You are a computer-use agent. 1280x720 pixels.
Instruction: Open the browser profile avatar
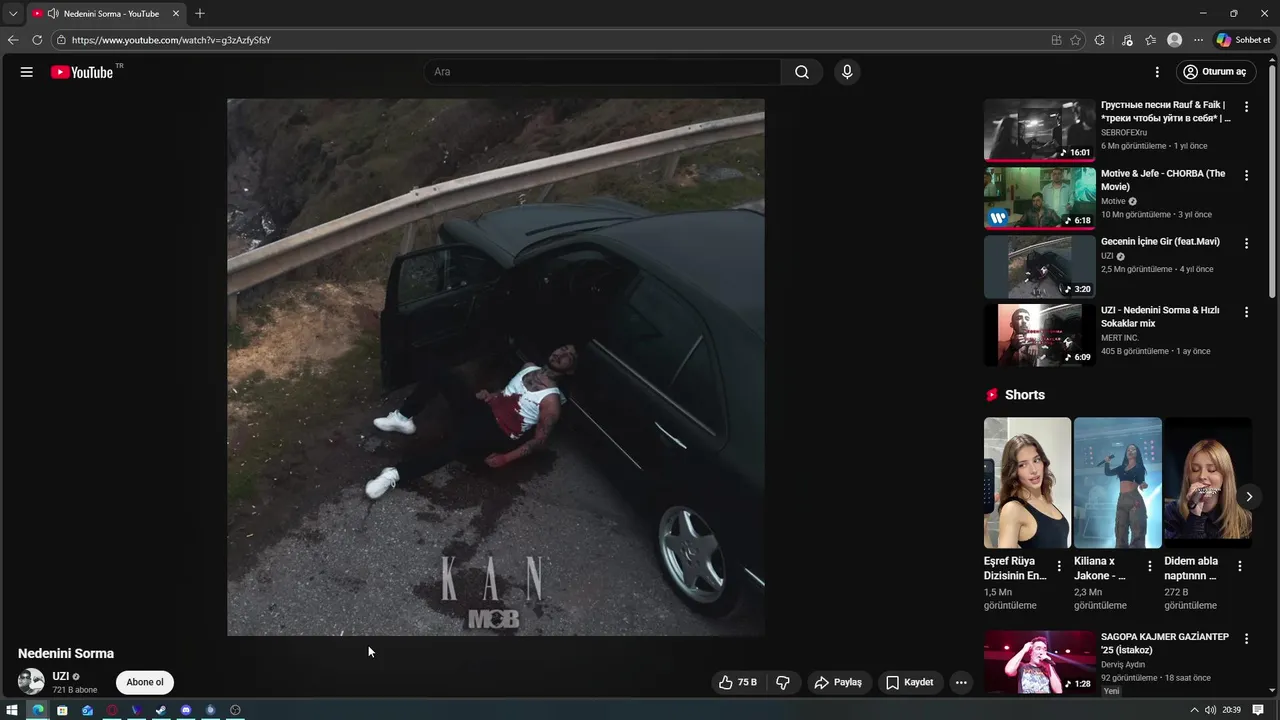click(1175, 40)
